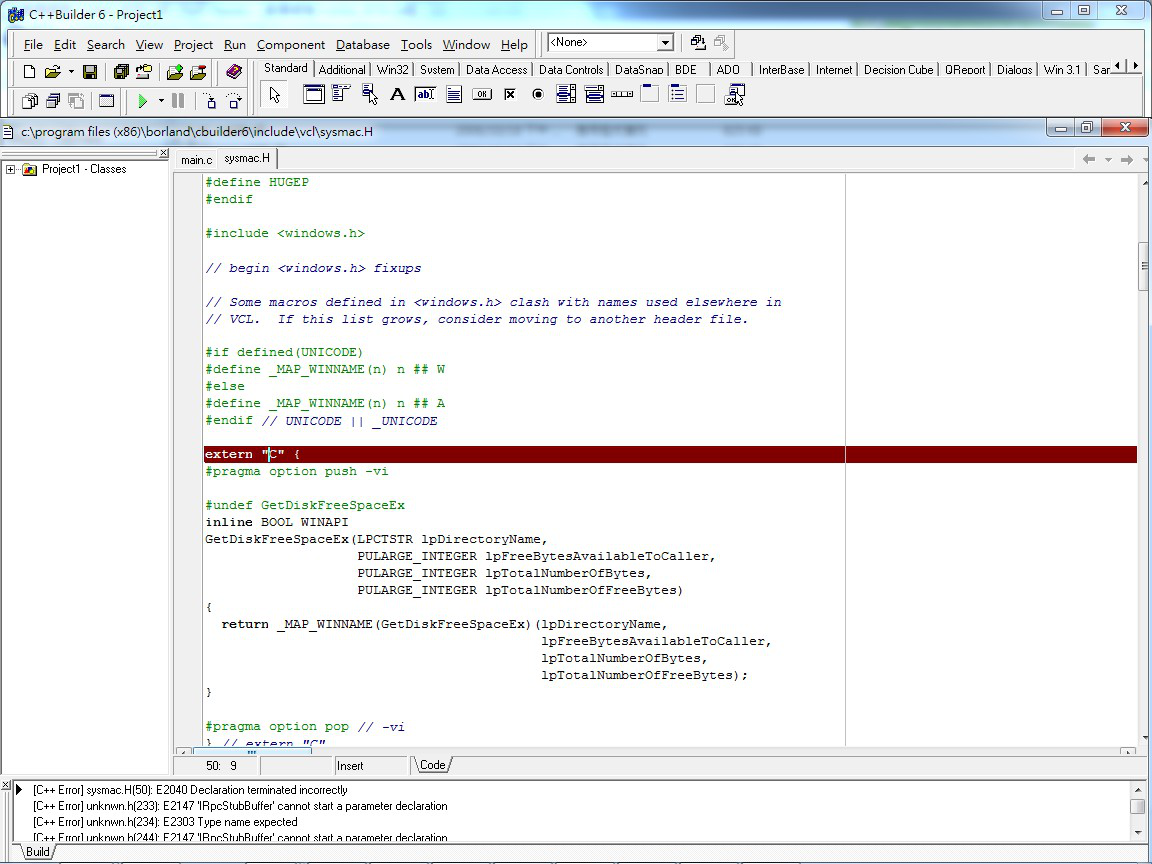Viewport: 1152px width, 864px height.
Task: Click the Pause program icon
Action: [178, 101]
